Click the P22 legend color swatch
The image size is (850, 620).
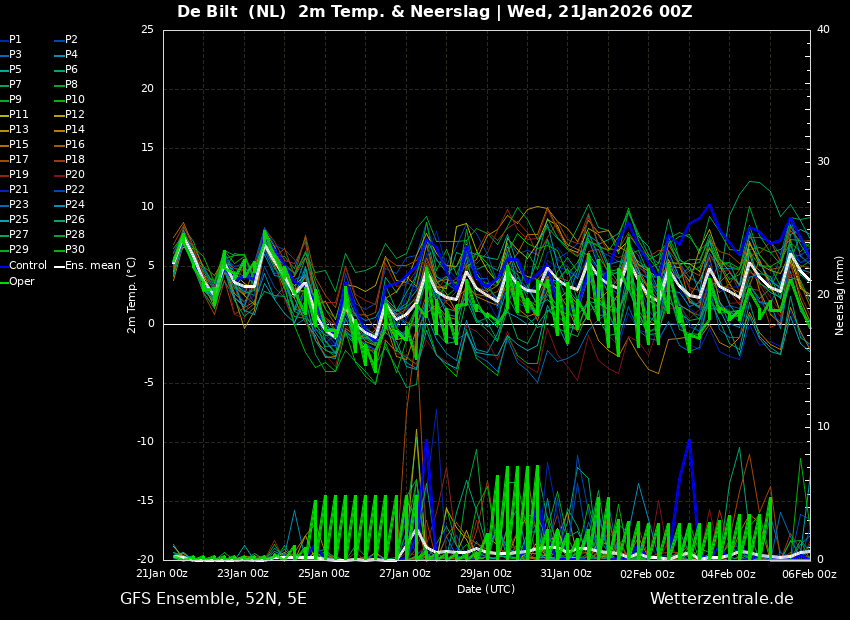(59, 190)
